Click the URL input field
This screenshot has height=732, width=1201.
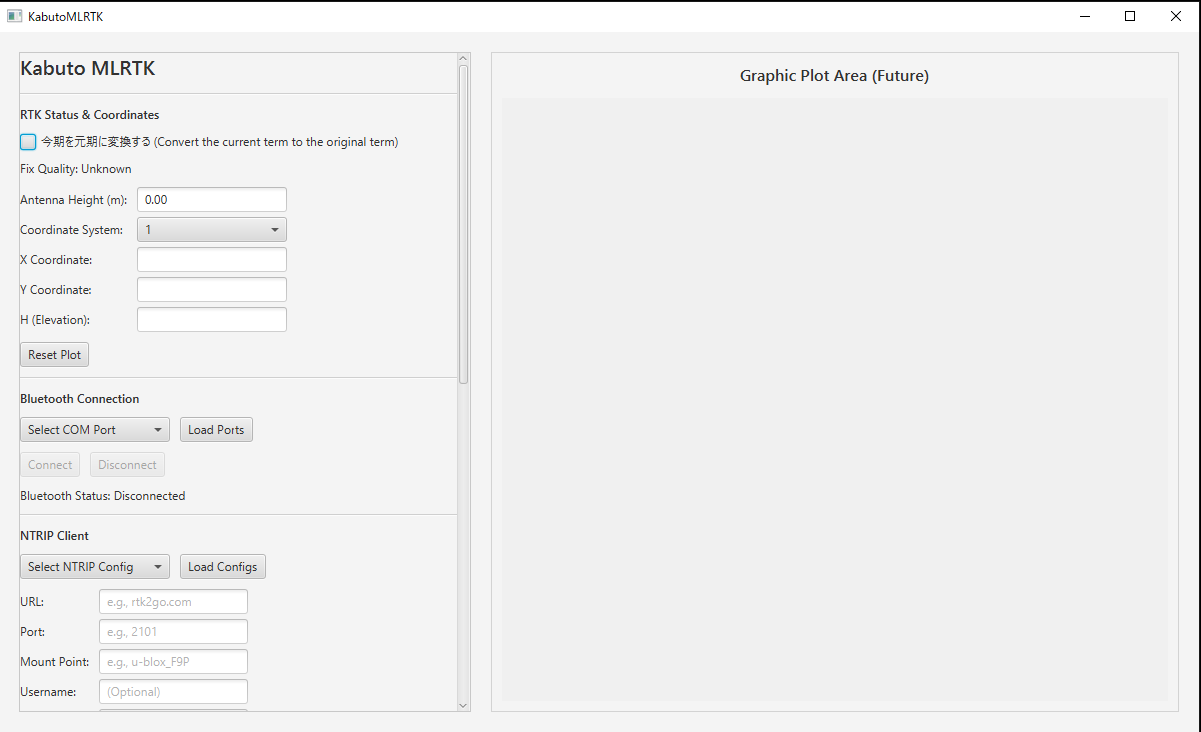pos(173,602)
